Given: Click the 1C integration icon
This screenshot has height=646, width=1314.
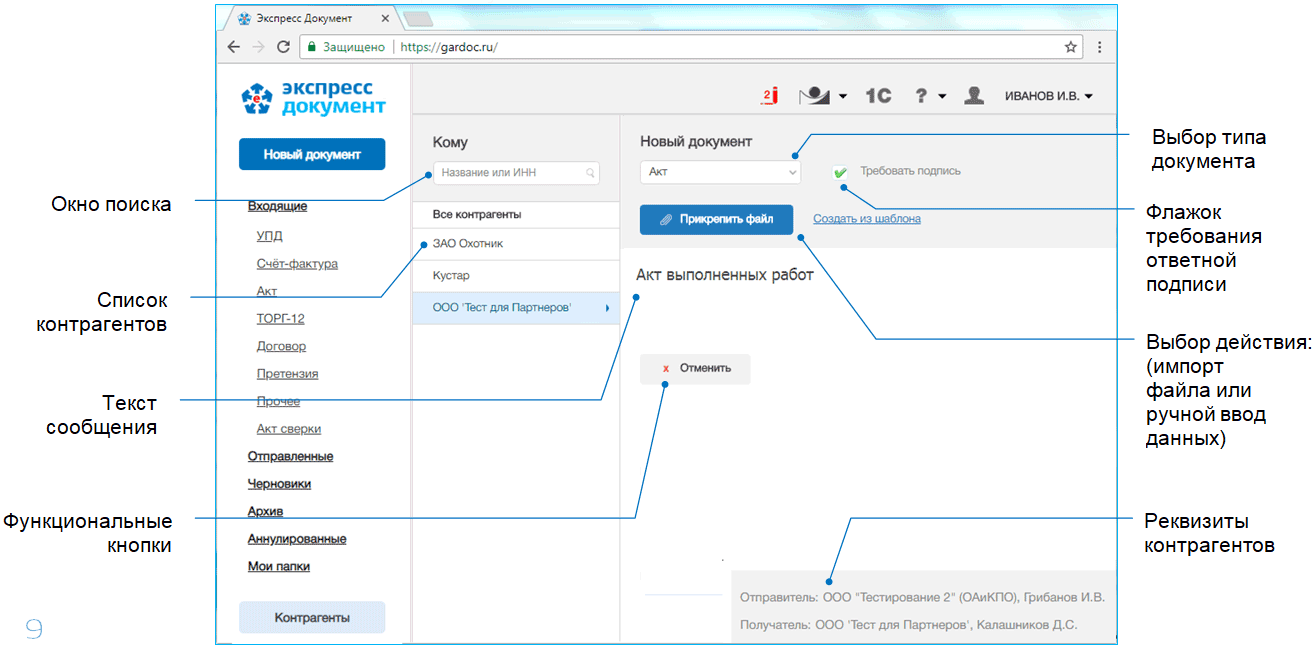Looking at the screenshot, I should pos(878,96).
